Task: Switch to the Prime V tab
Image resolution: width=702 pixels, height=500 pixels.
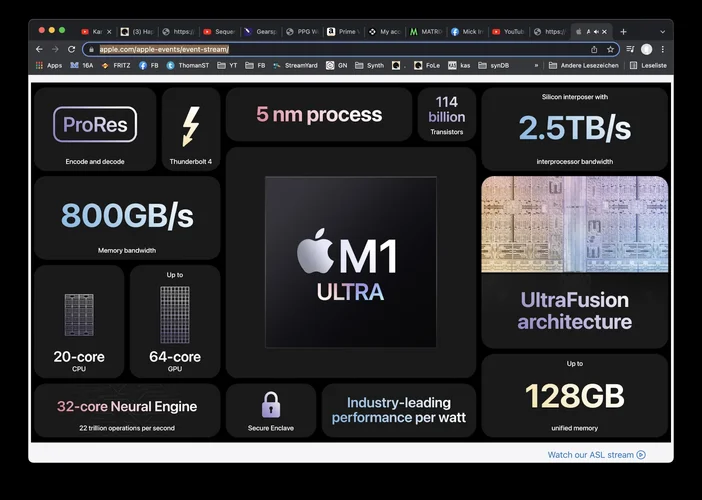Action: click(x=343, y=32)
